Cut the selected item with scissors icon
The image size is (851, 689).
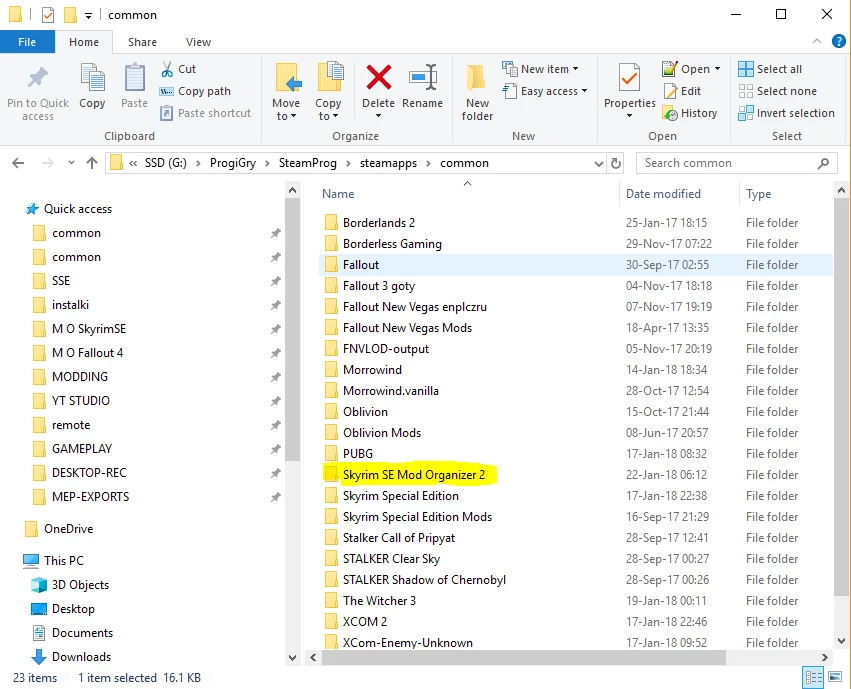coord(167,69)
